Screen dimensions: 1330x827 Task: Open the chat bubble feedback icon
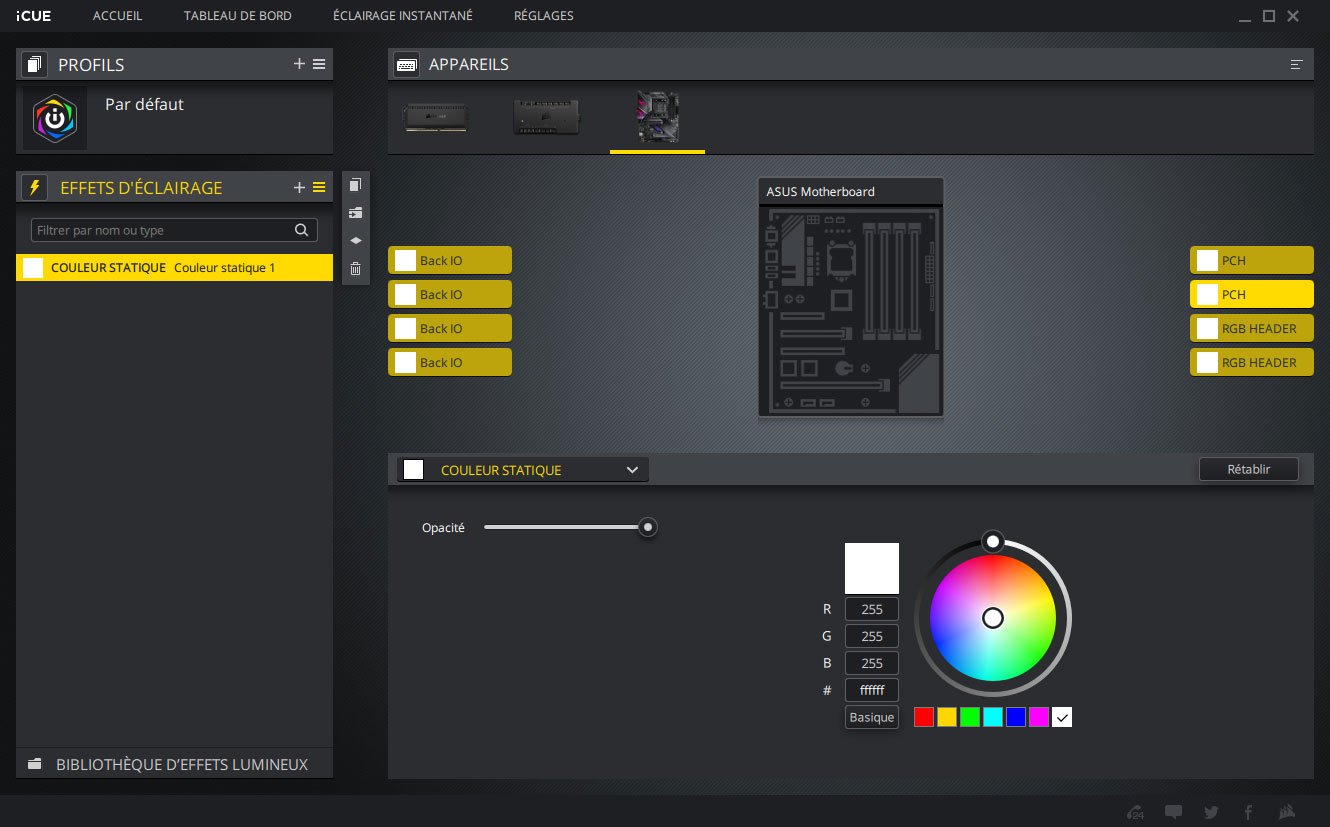[x=1174, y=812]
